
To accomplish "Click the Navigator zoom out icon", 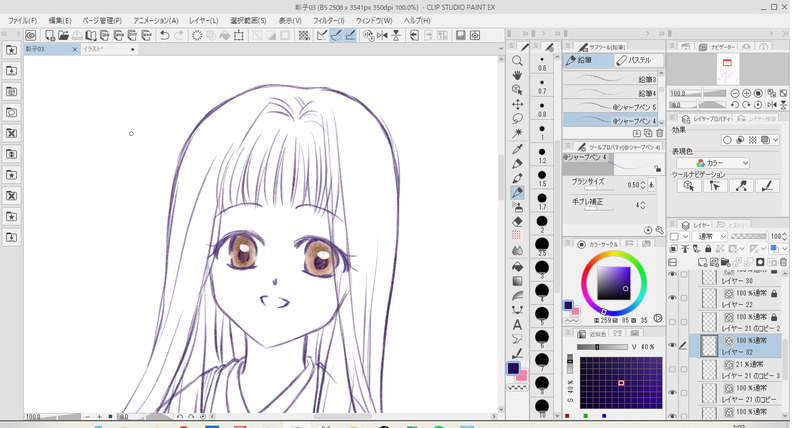I will click(735, 93).
